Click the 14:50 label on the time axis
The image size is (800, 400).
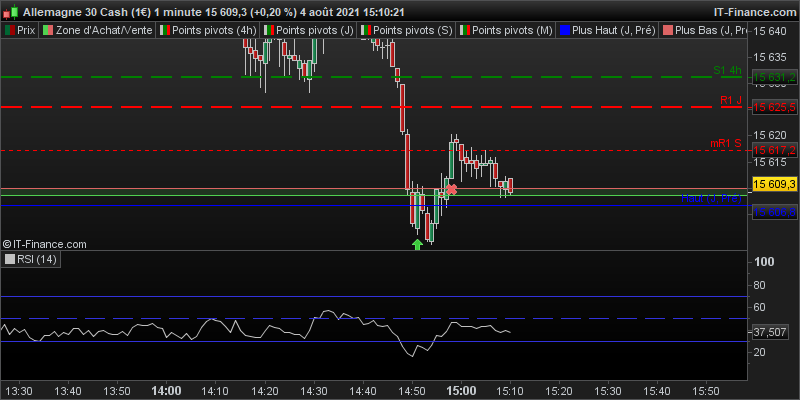click(x=412, y=390)
